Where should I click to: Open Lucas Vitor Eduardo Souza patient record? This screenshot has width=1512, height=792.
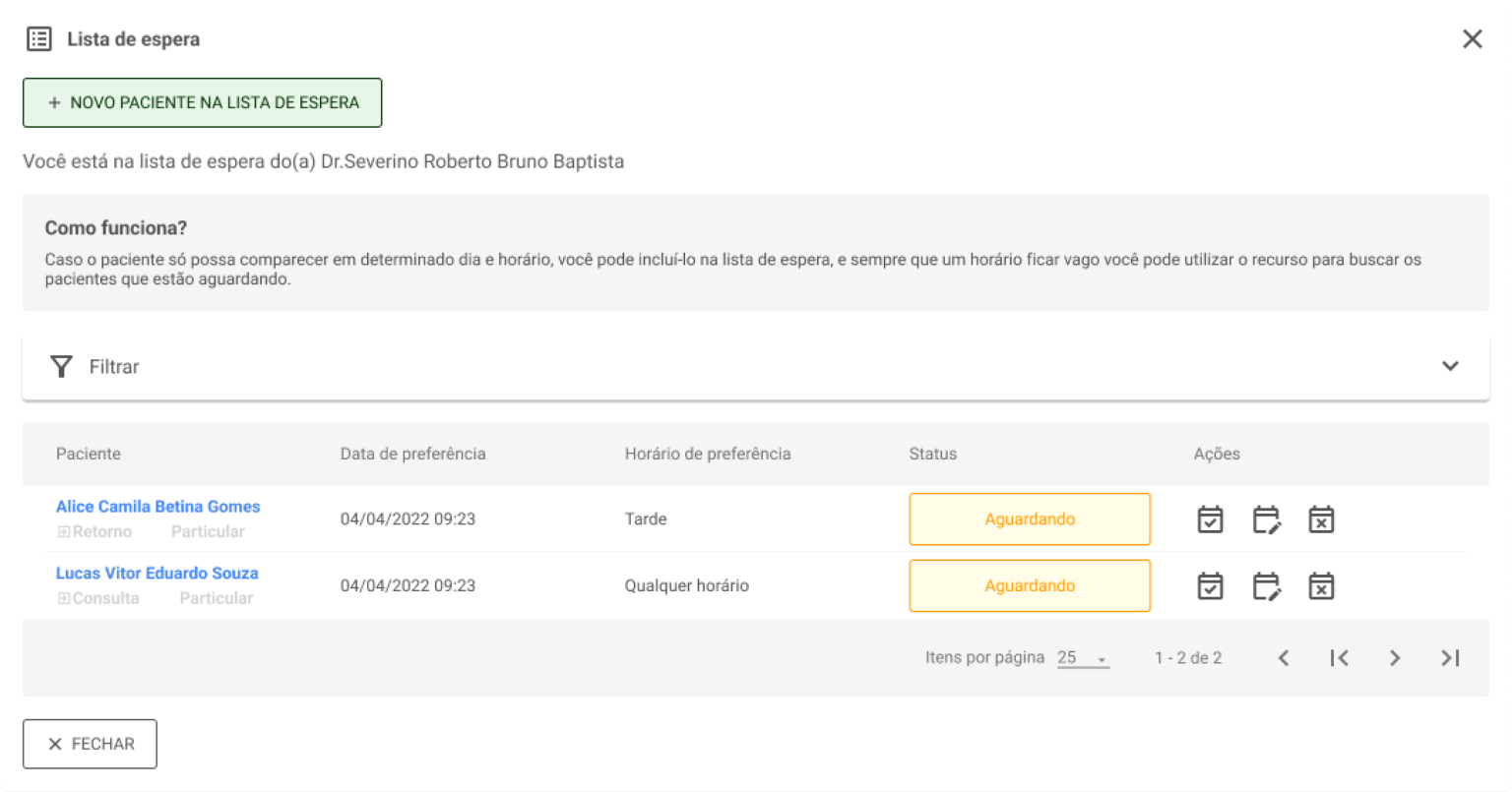(157, 572)
